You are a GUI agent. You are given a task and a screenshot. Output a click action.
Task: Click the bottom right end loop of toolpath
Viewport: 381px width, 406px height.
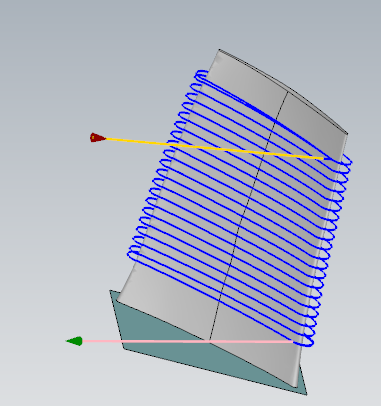point(304,341)
